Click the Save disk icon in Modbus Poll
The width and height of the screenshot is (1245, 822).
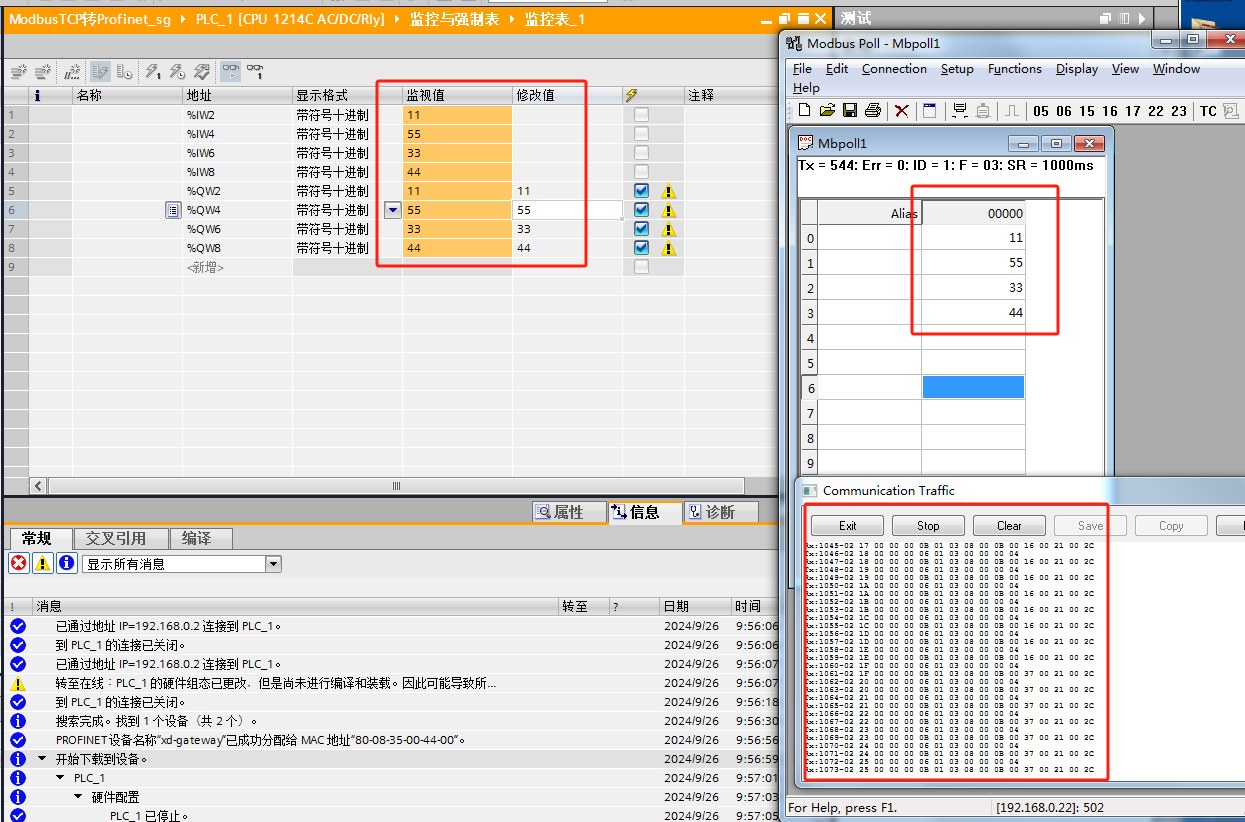pos(850,110)
